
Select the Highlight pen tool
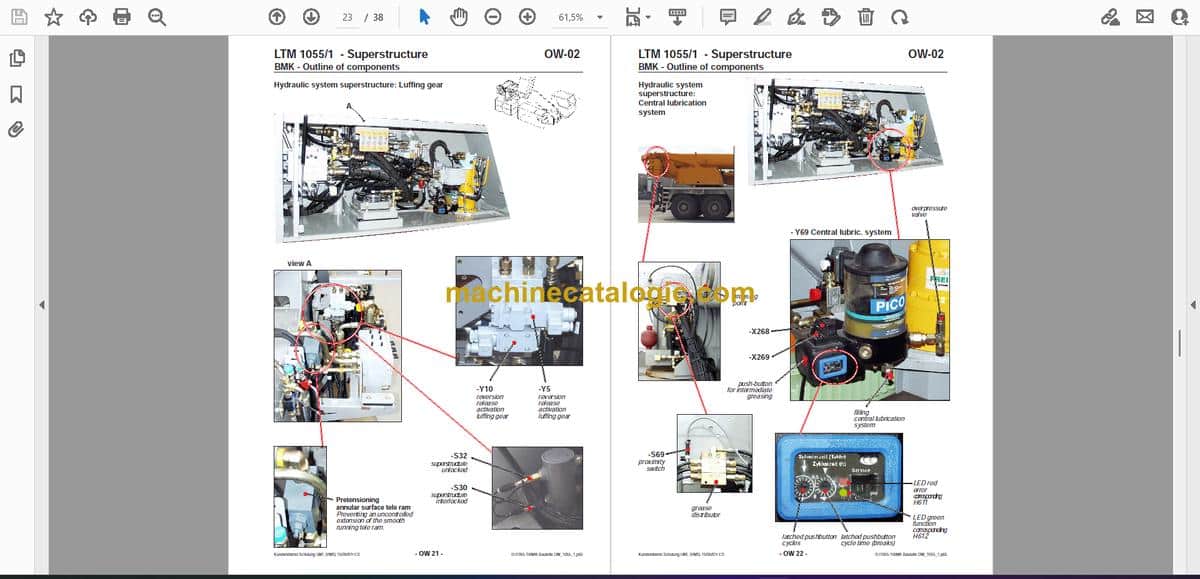763,17
